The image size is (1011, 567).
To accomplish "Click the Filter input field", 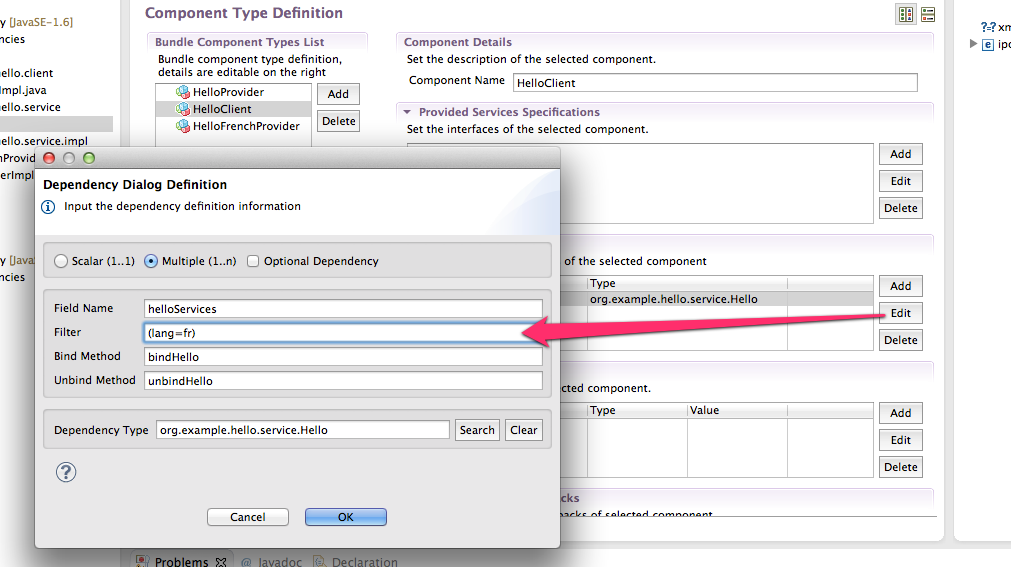I will [343, 332].
